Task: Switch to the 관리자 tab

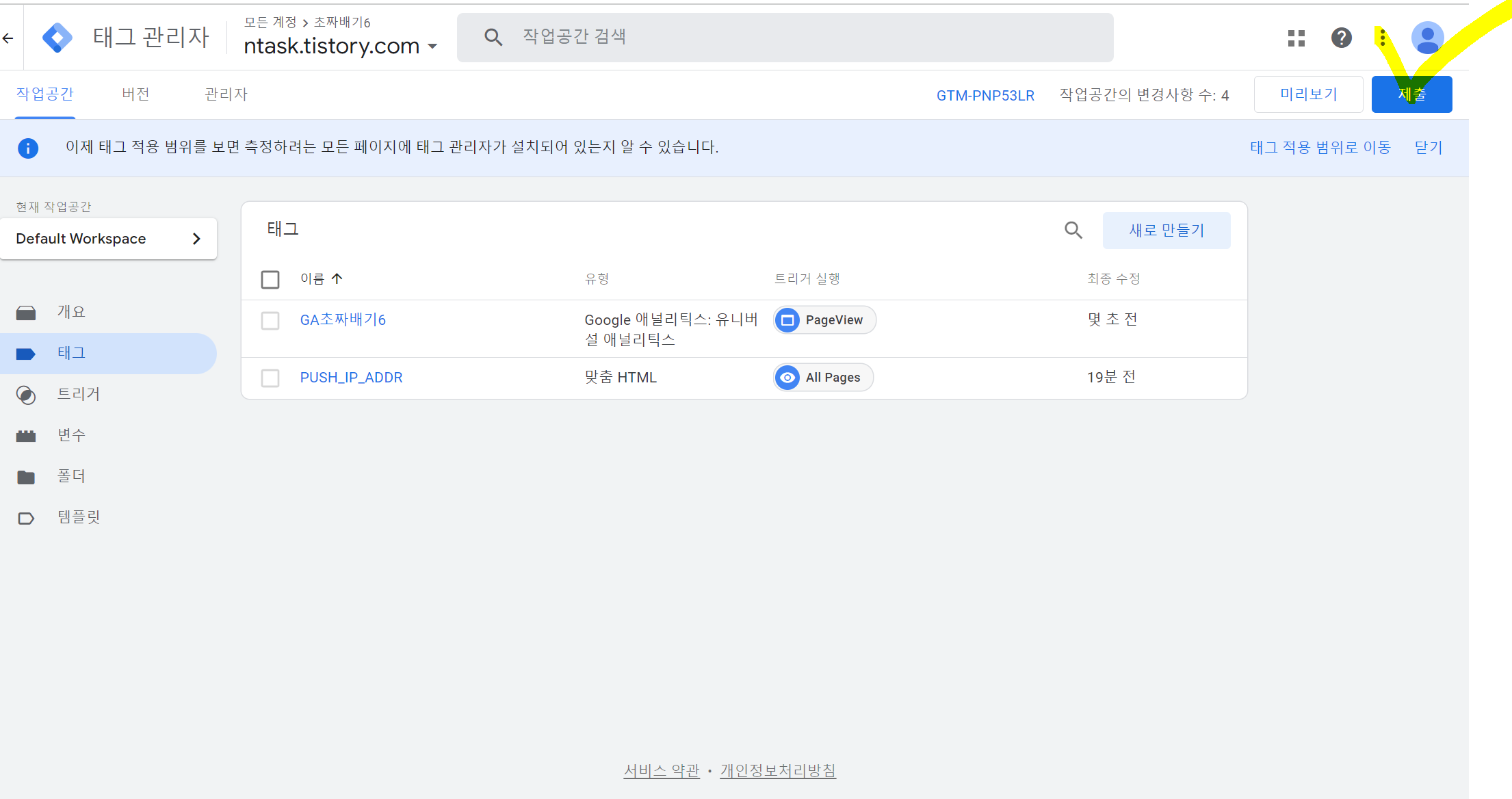Action: point(226,94)
